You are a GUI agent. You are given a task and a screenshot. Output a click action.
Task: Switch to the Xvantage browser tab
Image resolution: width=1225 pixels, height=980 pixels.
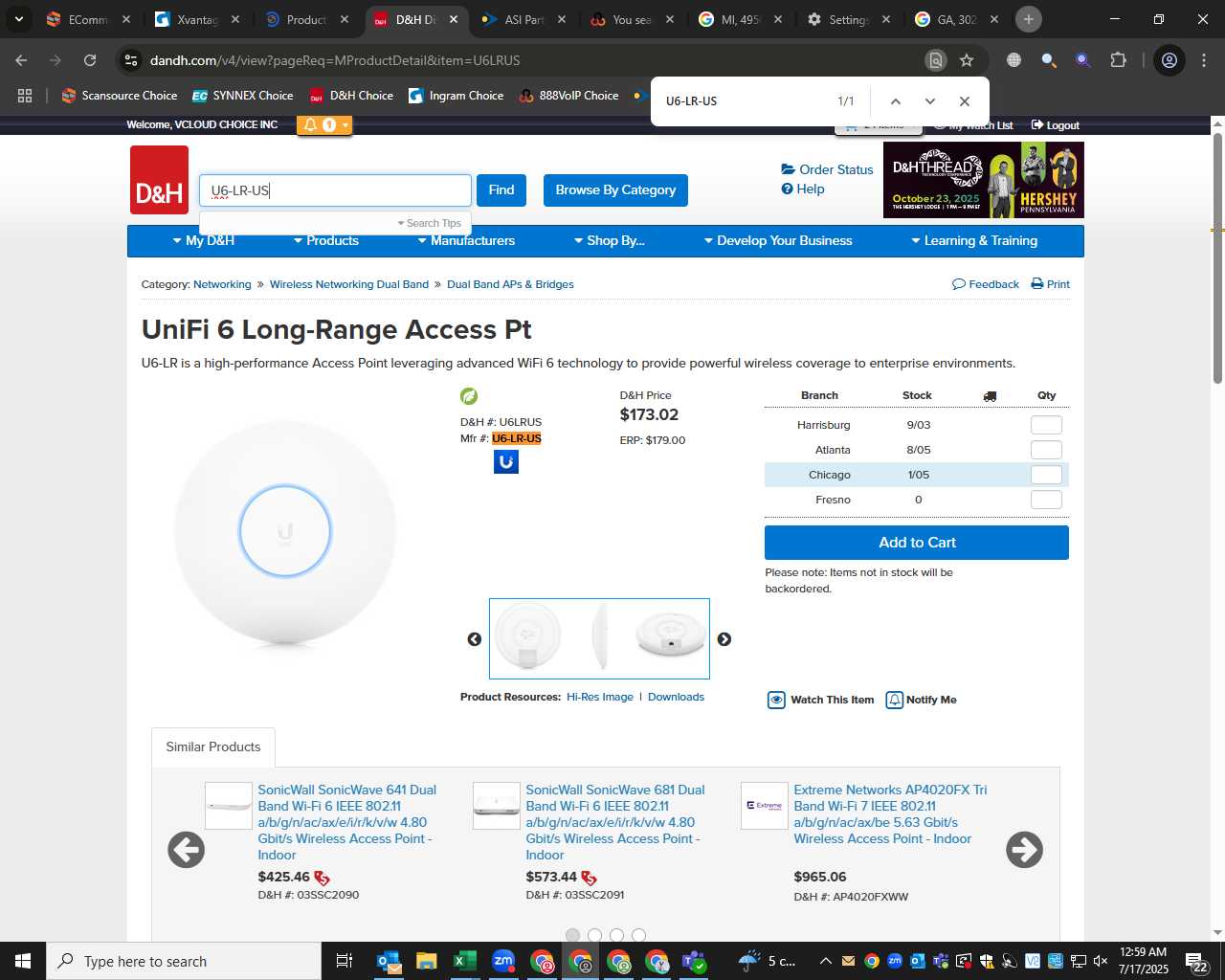tap(198, 19)
